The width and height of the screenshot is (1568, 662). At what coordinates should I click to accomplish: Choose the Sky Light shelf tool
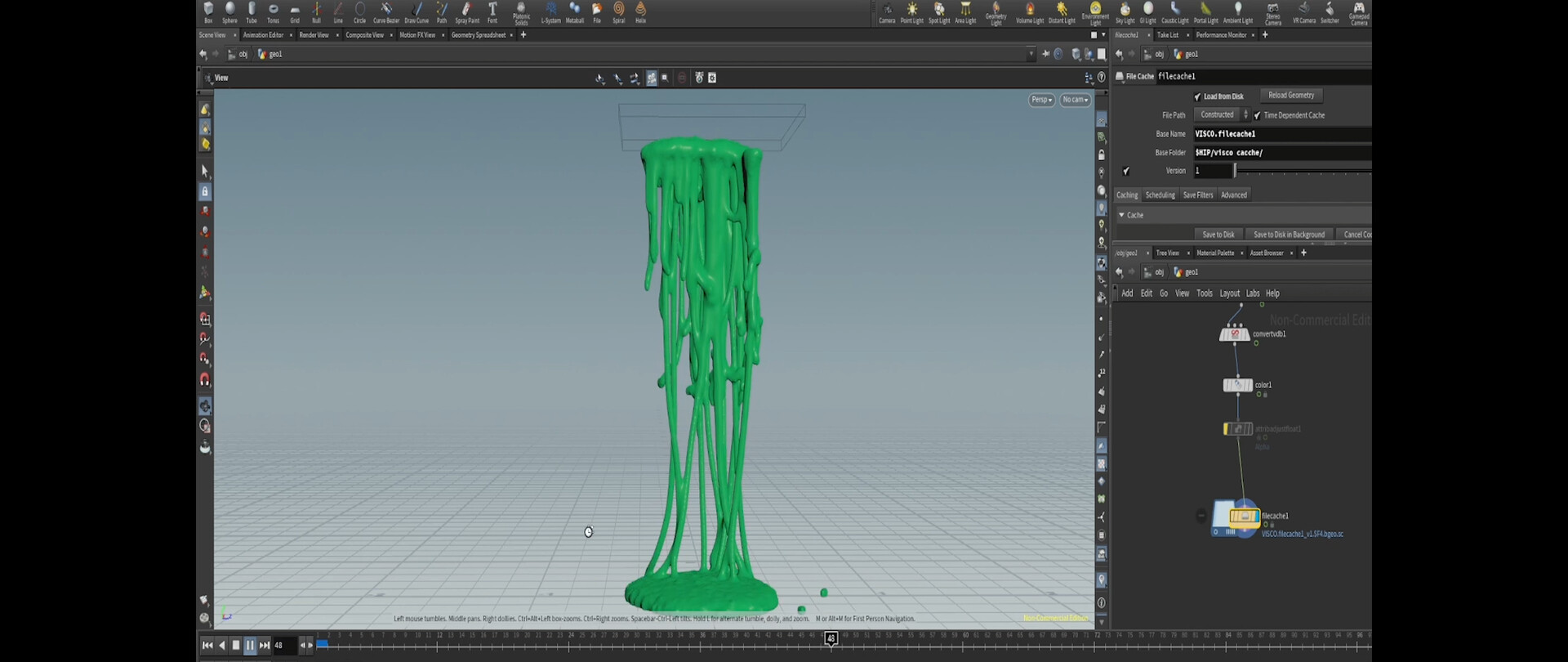[x=1125, y=11]
